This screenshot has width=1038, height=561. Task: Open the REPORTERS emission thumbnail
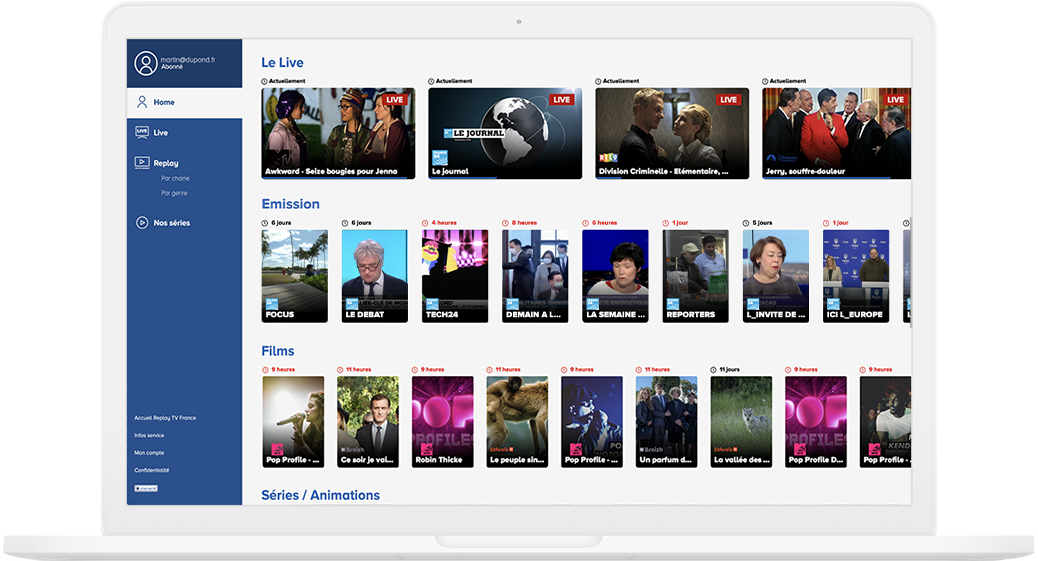point(695,276)
